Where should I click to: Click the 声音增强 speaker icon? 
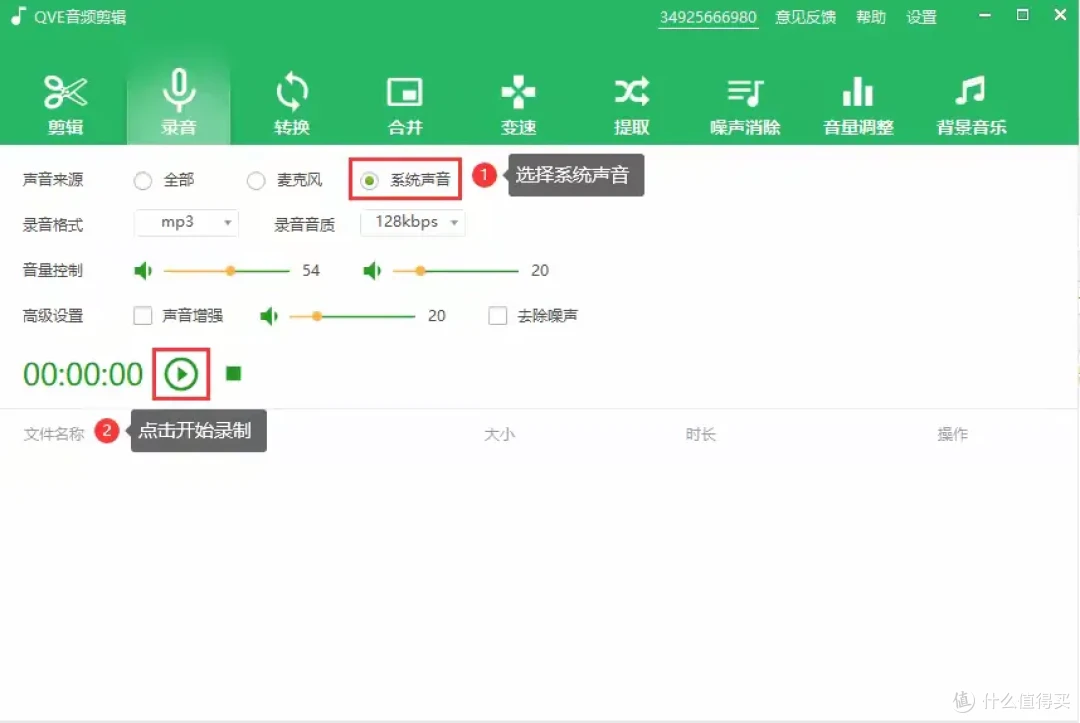pyautogui.click(x=269, y=316)
